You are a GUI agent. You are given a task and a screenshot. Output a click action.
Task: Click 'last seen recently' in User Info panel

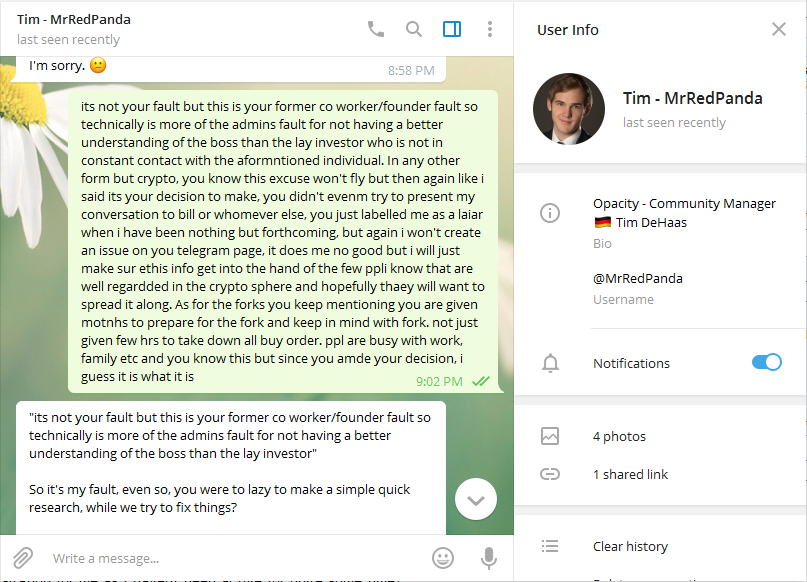(674, 122)
